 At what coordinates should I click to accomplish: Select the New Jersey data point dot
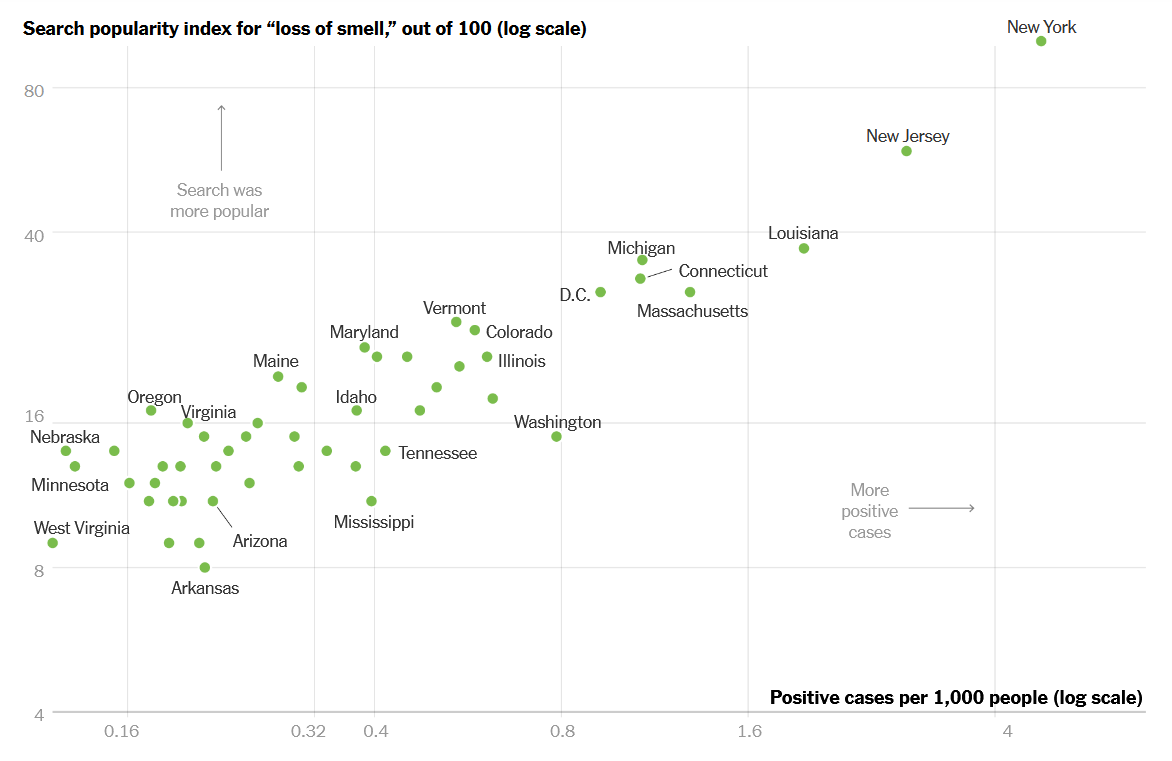tap(906, 151)
